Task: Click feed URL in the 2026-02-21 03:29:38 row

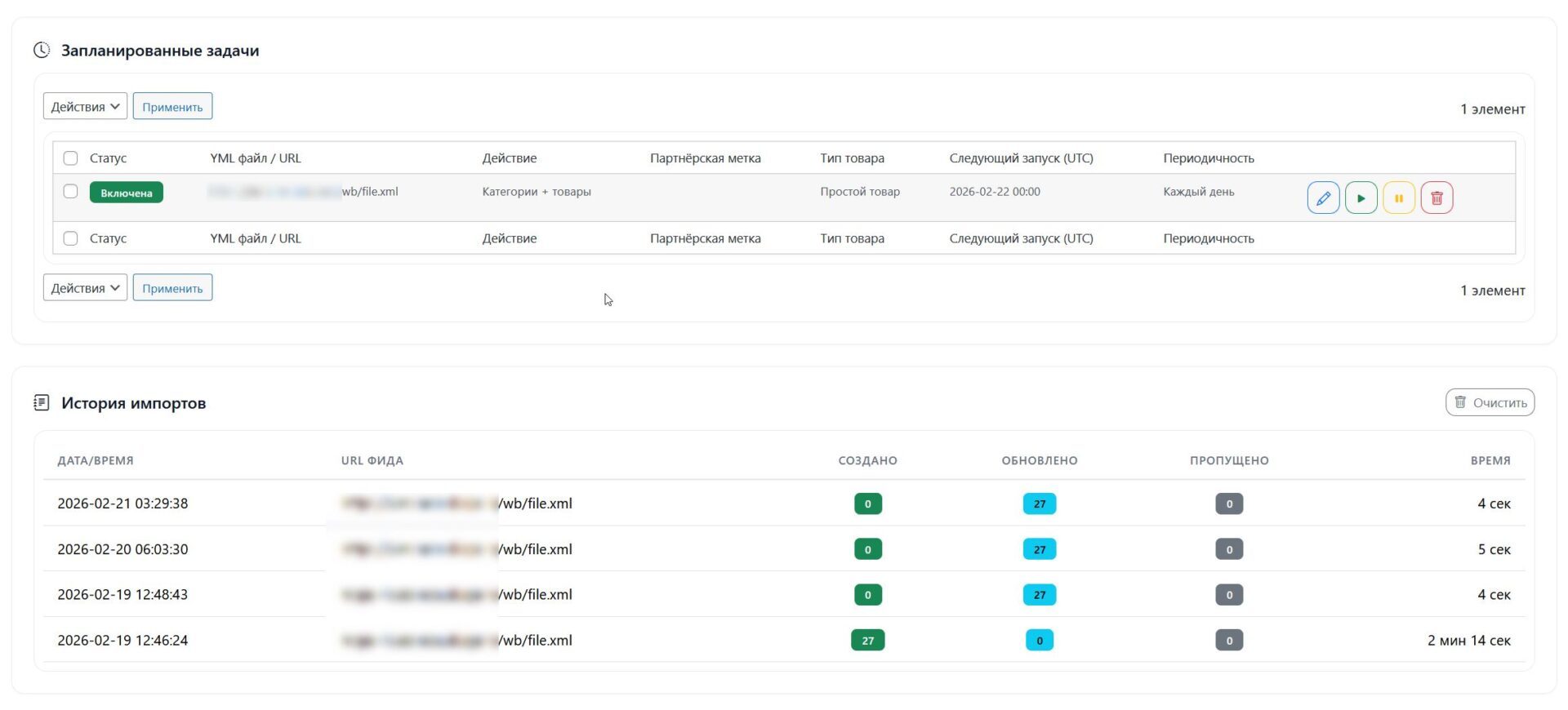Action: pos(457,504)
